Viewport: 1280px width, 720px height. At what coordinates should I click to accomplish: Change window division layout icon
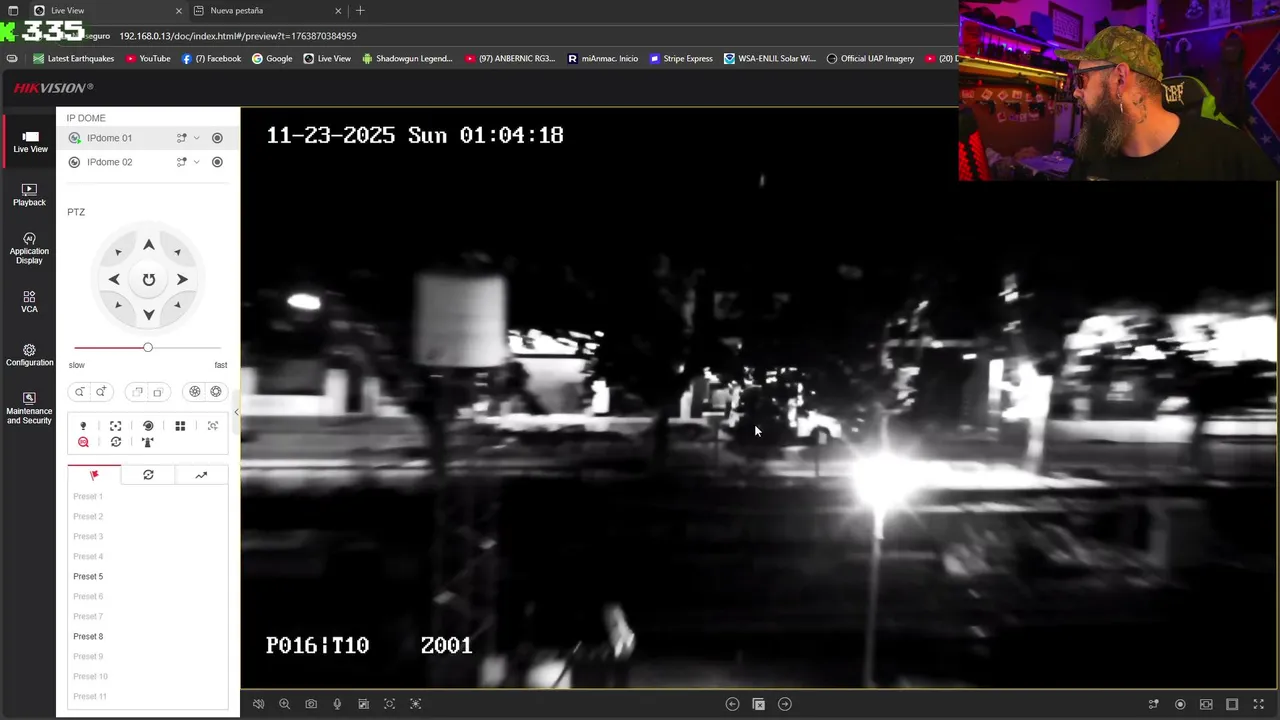point(1232,704)
